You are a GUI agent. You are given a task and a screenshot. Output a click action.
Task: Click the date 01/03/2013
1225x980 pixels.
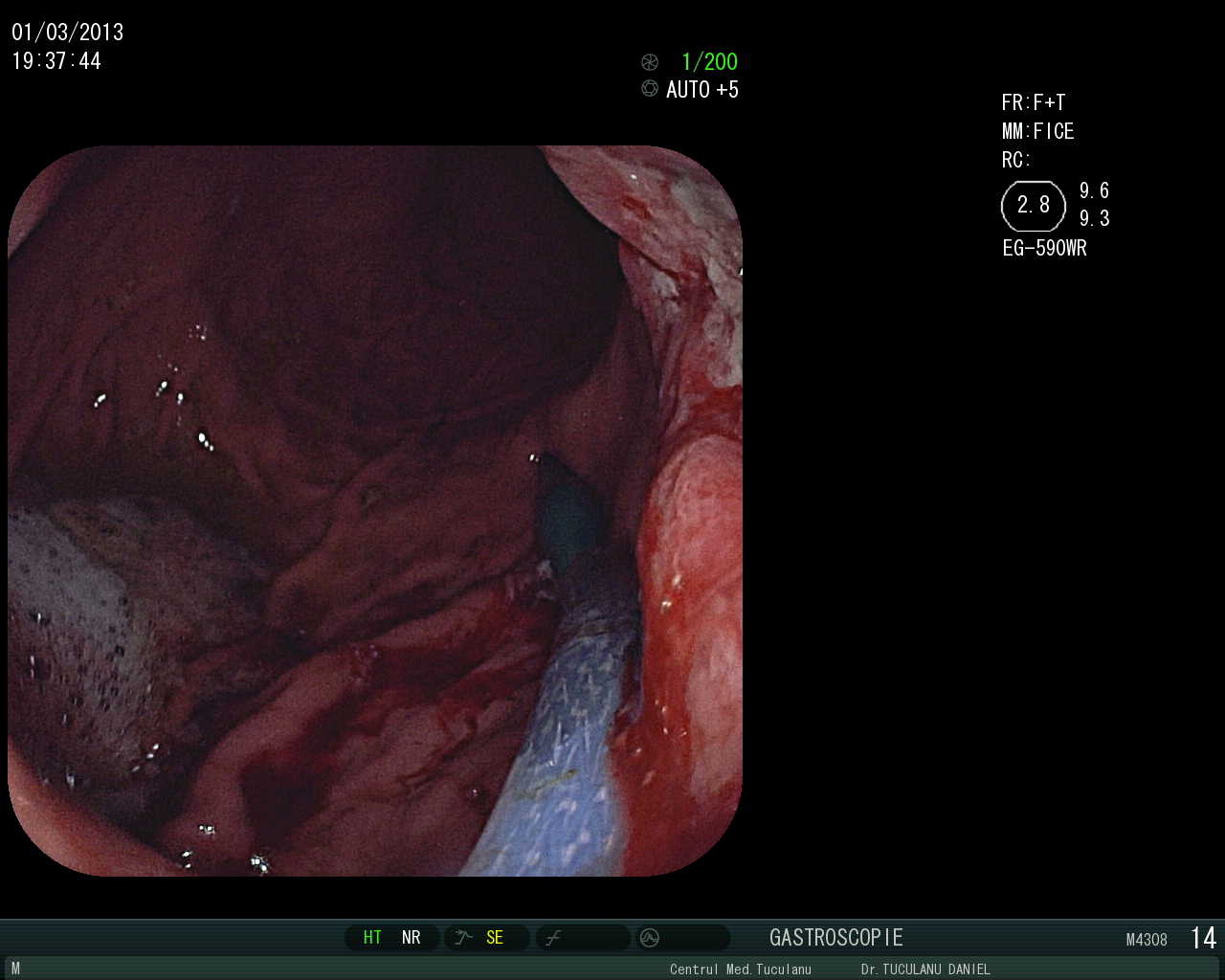point(68,33)
